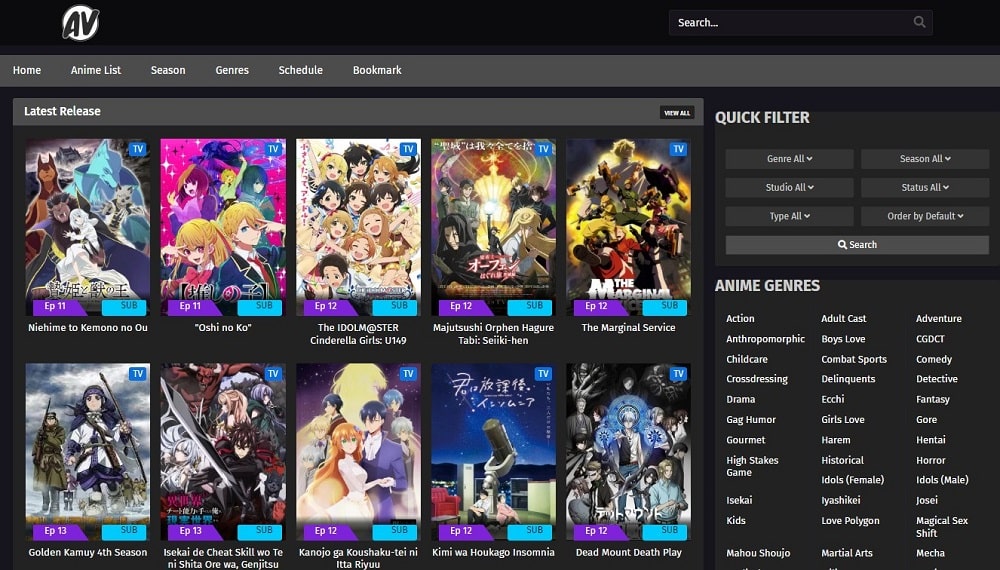Click Kanojo ga Koushaku-tei ni Itta Riyuu title

358,559
